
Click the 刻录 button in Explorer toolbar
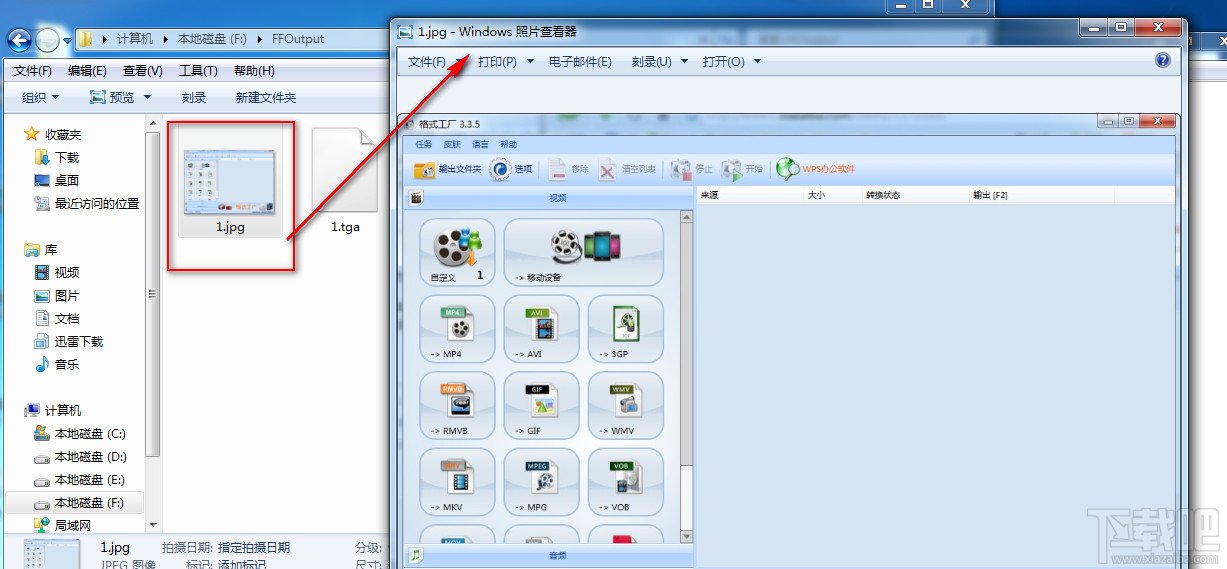click(194, 97)
